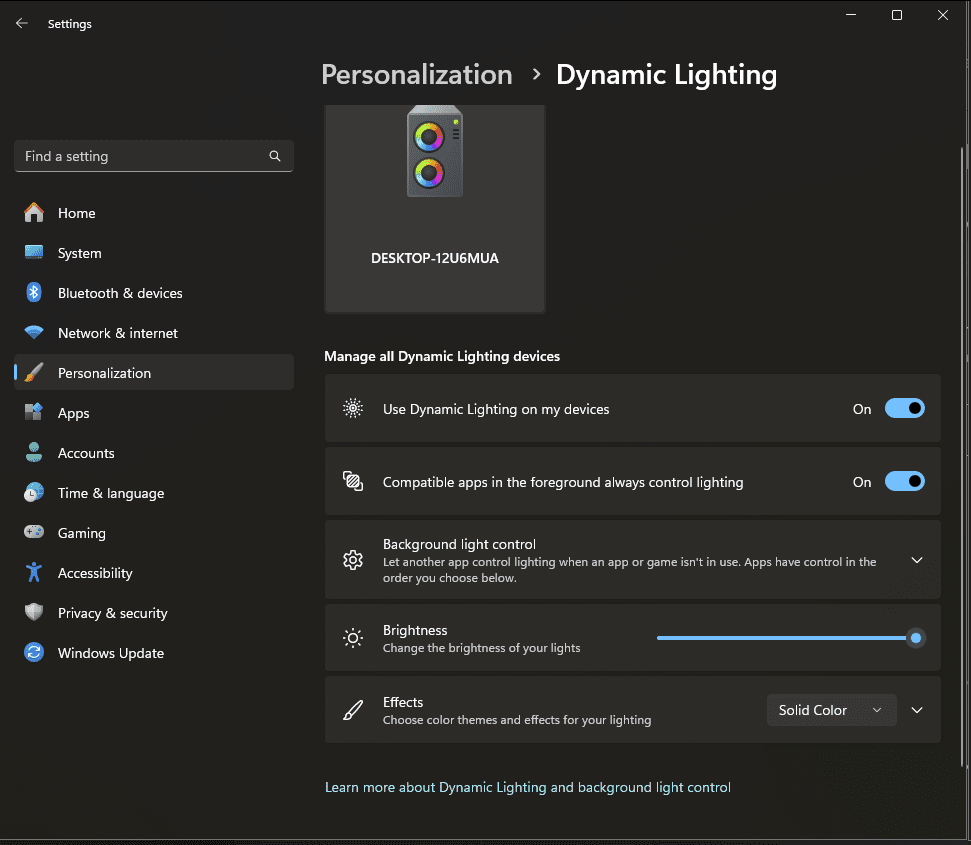Select the DESKTOP-12U6MUA device card
The image size is (971, 845).
[434, 210]
